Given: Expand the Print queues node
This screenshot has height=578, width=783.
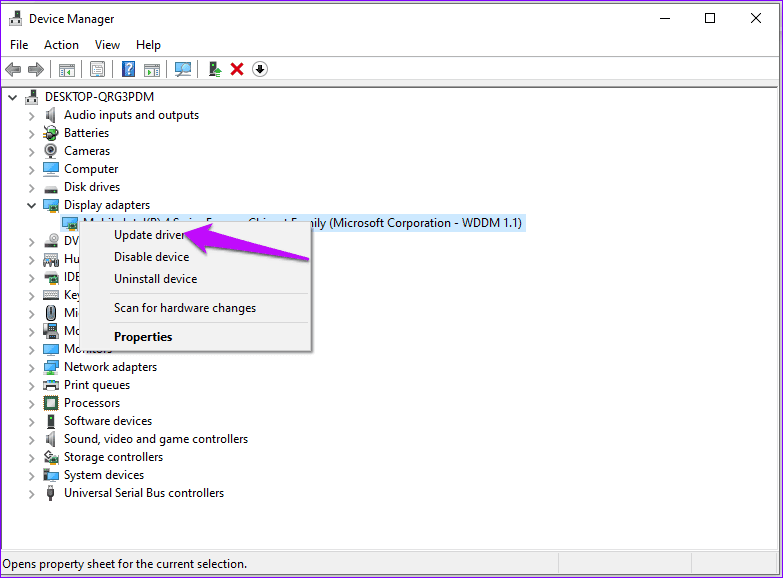Looking at the screenshot, I should click(31, 386).
